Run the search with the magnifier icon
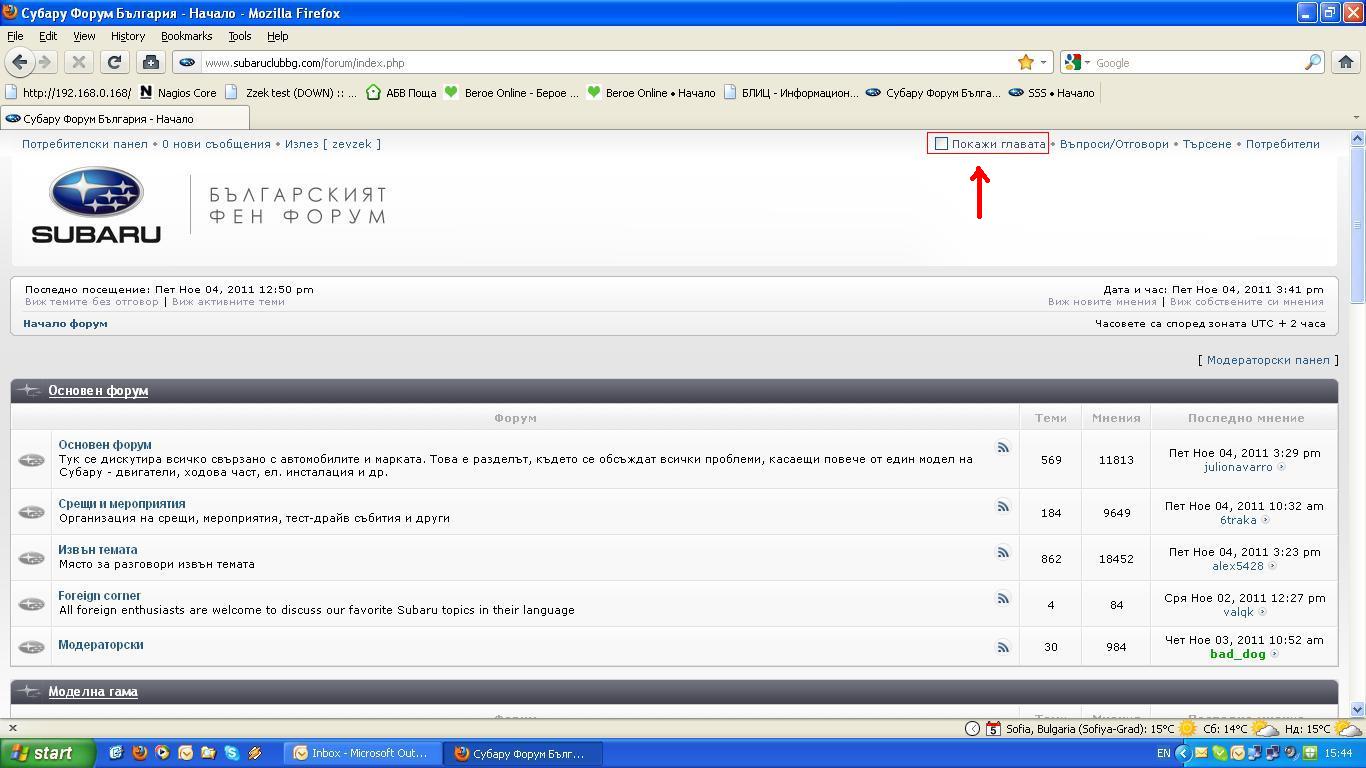 pos(1313,62)
